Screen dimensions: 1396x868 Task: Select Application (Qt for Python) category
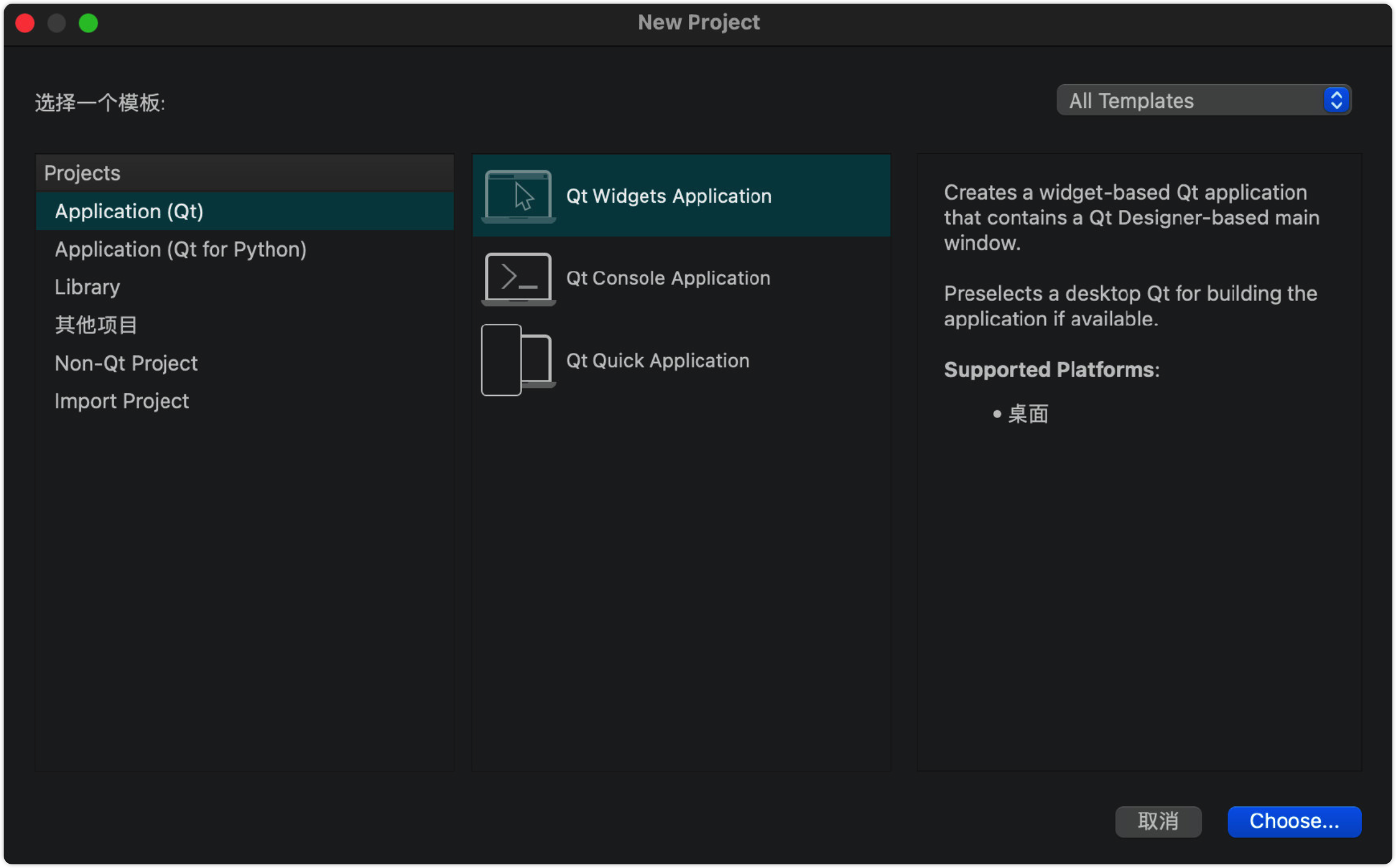[x=180, y=249]
